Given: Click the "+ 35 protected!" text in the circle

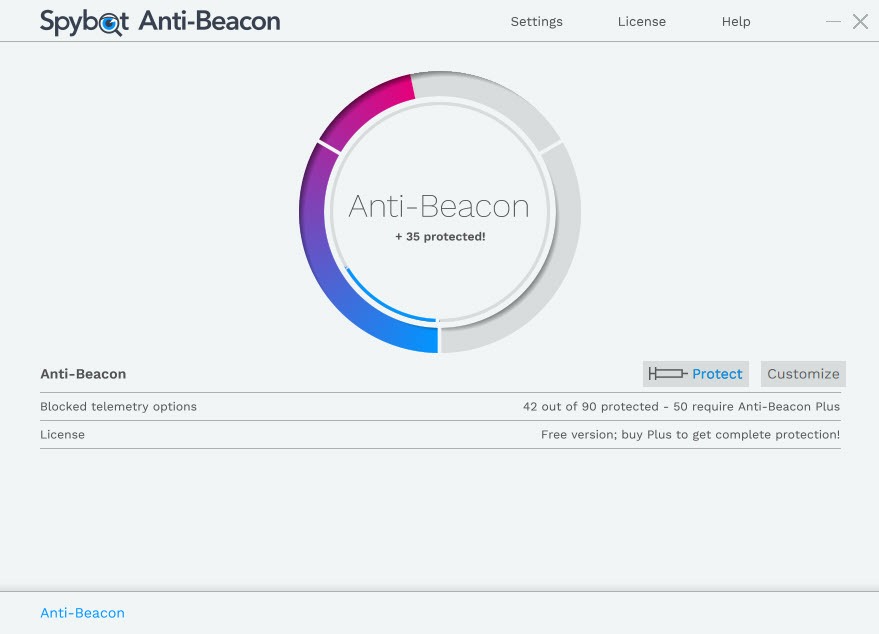Looking at the screenshot, I should pyautogui.click(x=440, y=237).
